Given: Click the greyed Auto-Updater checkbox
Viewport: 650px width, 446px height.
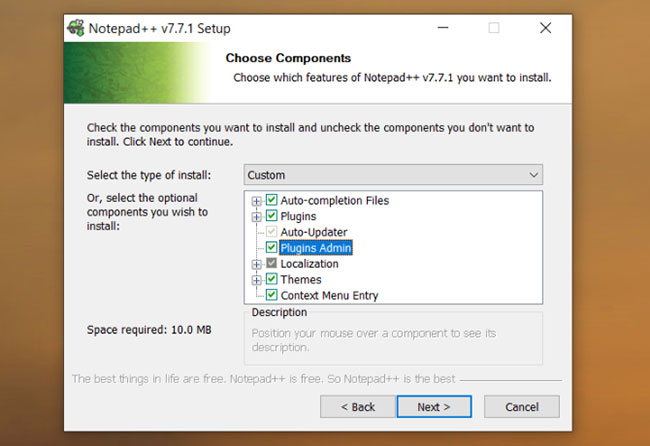Looking at the screenshot, I should 272,232.
